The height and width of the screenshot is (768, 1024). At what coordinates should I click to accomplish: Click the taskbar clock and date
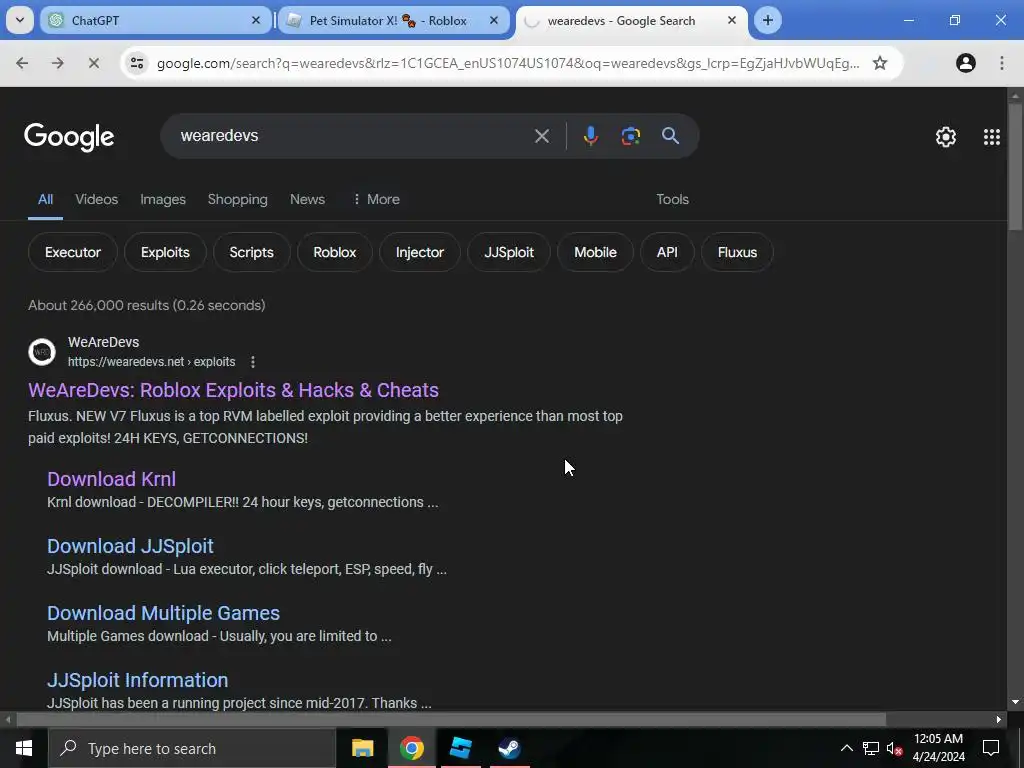click(938, 748)
